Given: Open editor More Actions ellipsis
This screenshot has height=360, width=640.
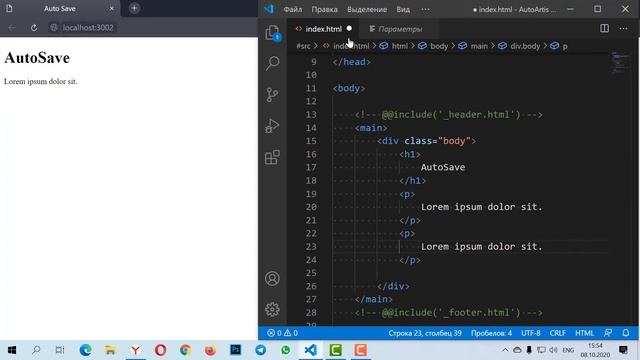Looking at the screenshot, I should pyautogui.click(x=623, y=28).
